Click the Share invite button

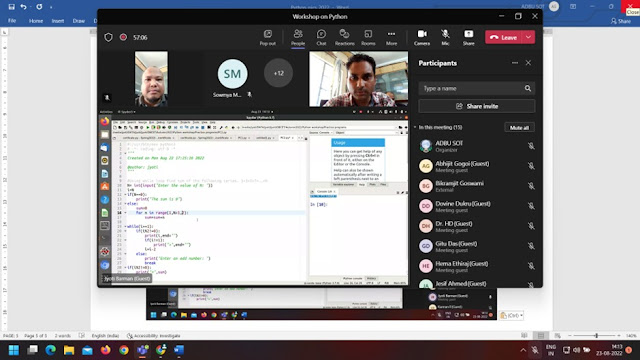tap(476, 106)
